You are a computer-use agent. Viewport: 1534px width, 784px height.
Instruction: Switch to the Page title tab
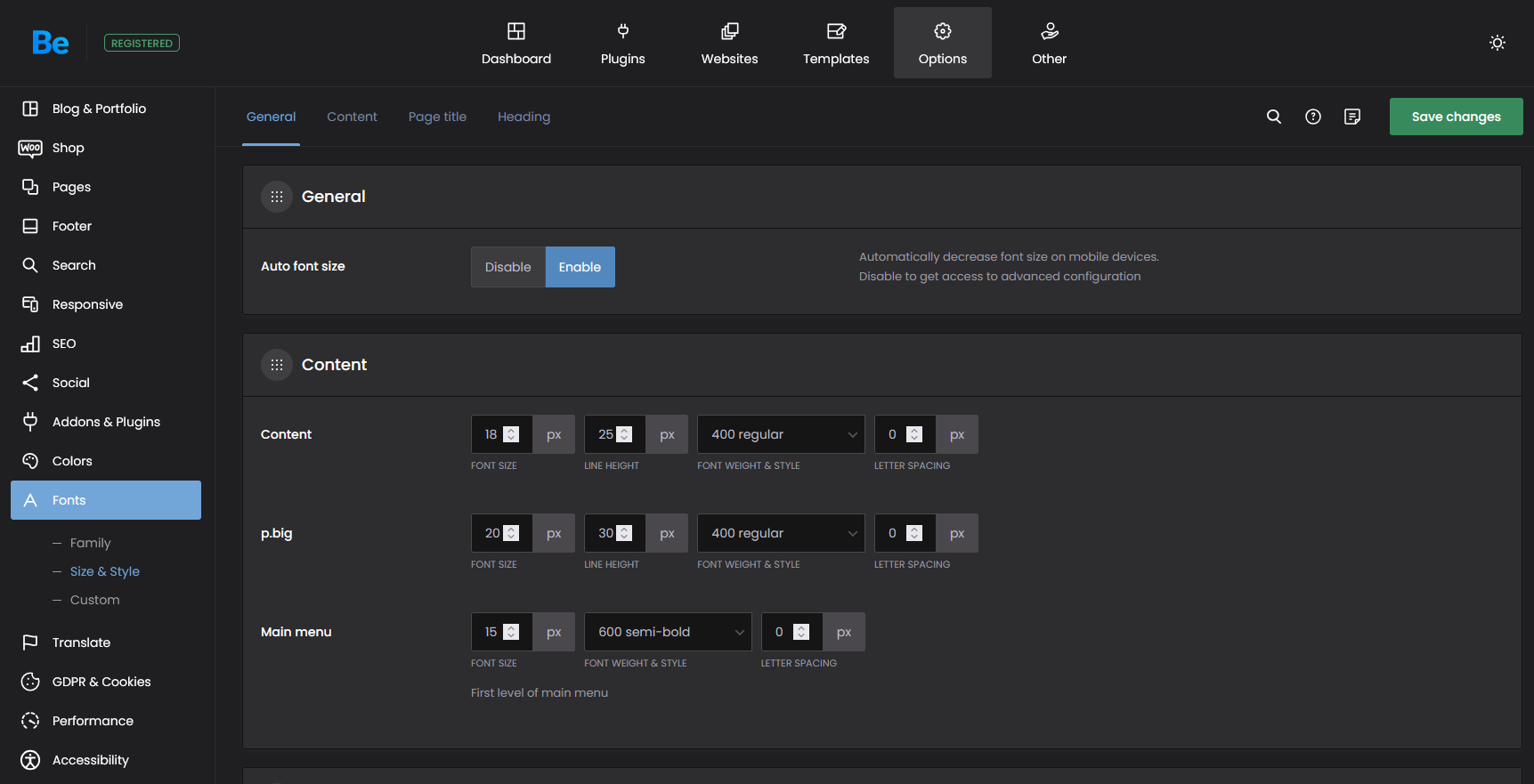click(x=437, y=117)
